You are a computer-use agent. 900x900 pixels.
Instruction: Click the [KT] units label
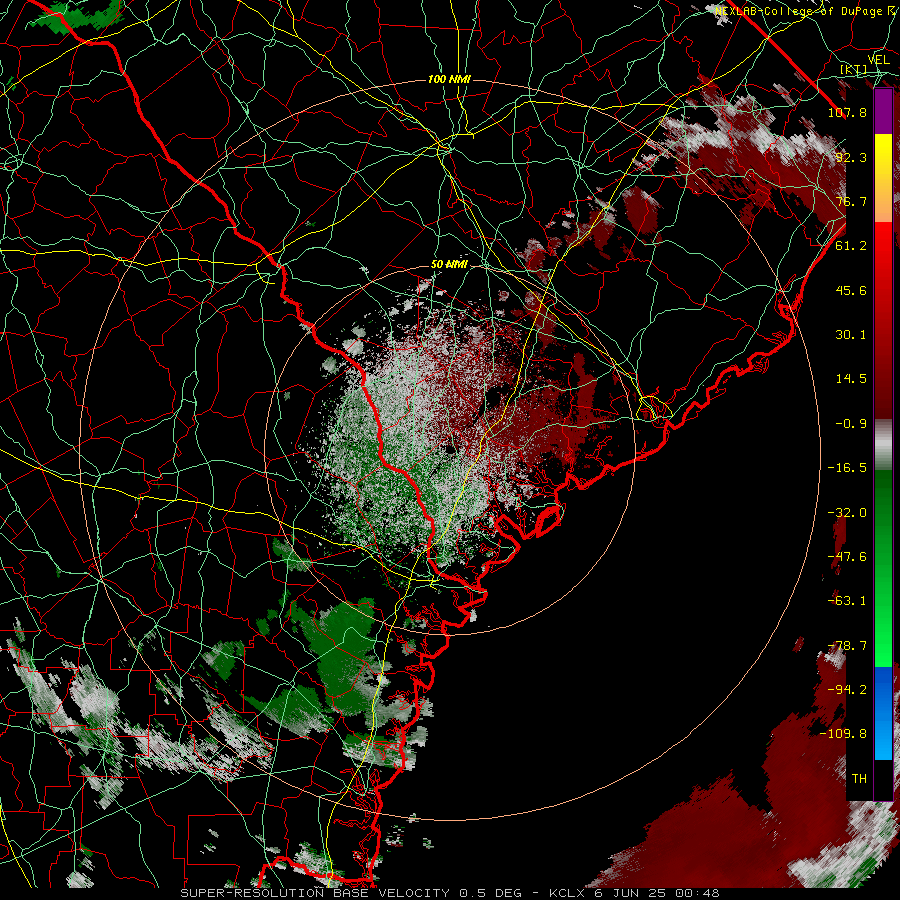(x=854, y=70)
